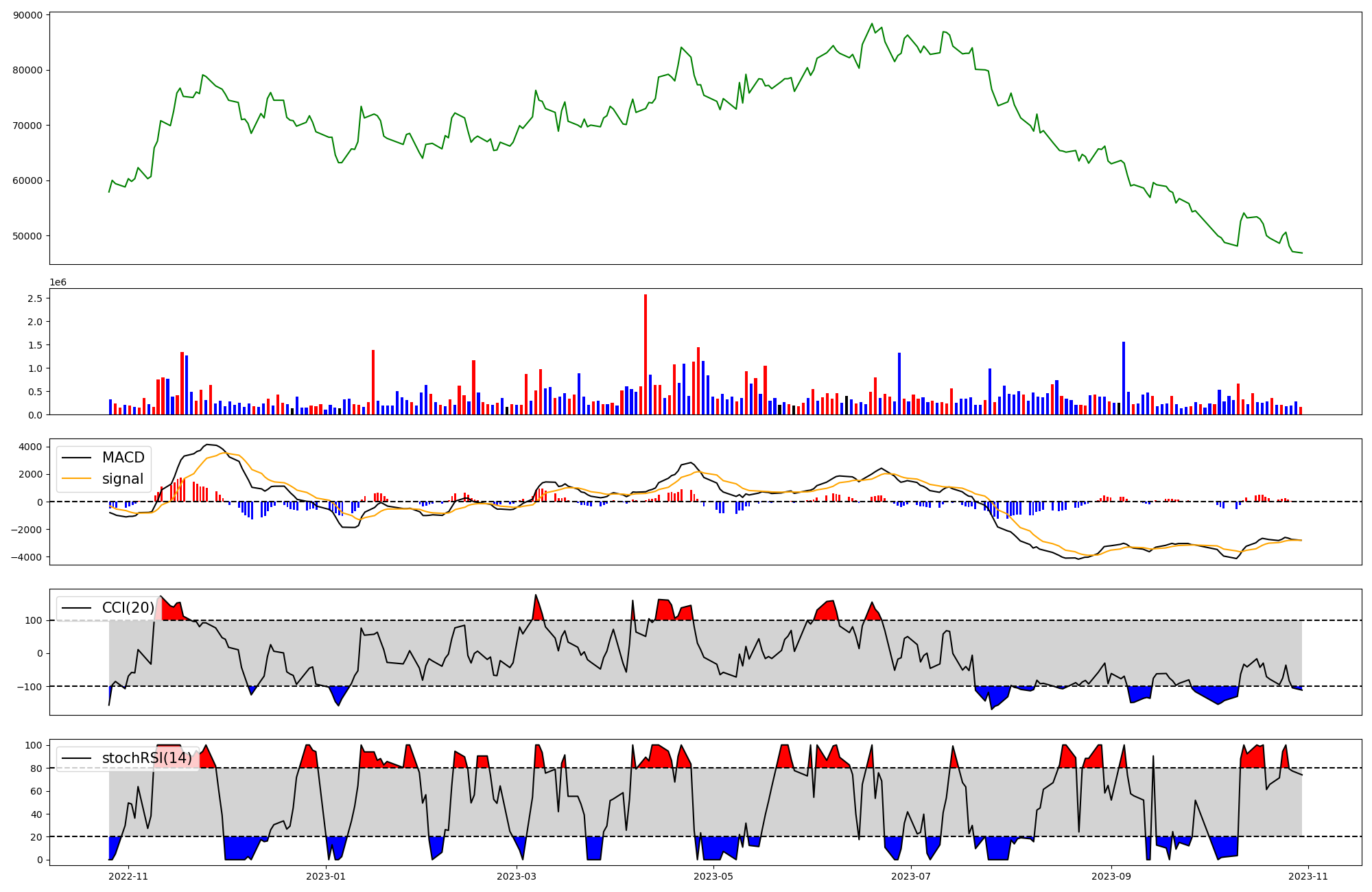This screenshot has width=1372, height=892.
Task: Click the CCI(20) legend entry
Action: 128,608
